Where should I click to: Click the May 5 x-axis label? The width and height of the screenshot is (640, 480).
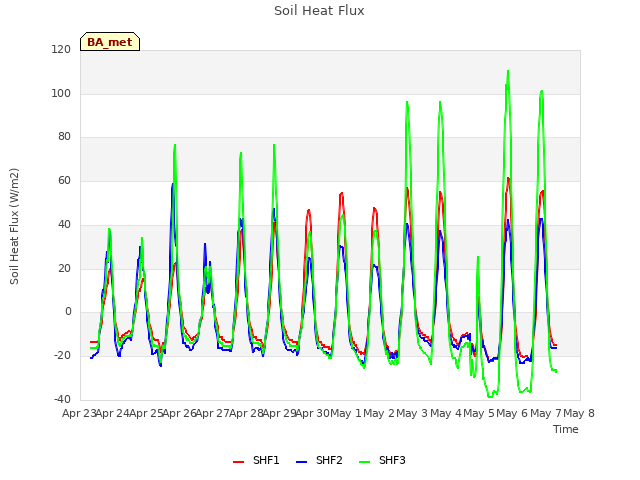click(x=479, y=413)
